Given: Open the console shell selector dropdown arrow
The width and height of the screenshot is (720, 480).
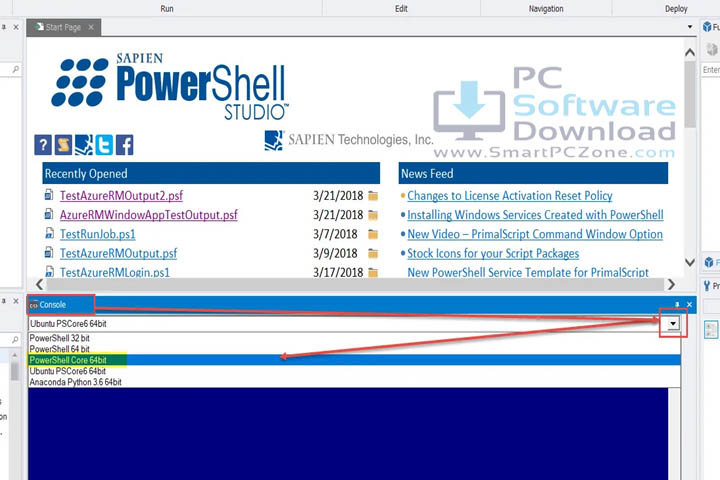Looking at the screenshot, I should [x=673, y=323].
